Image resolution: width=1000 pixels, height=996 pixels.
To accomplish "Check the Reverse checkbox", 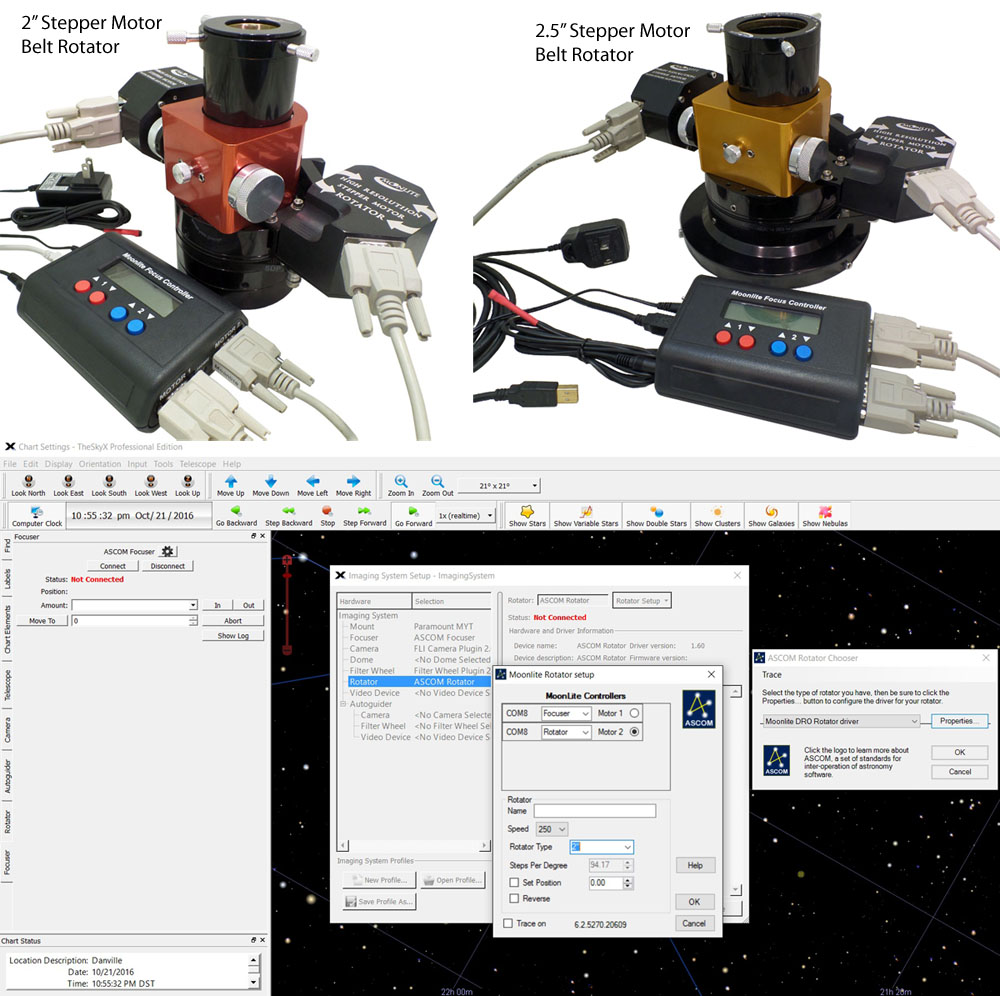I will point(514,898).
